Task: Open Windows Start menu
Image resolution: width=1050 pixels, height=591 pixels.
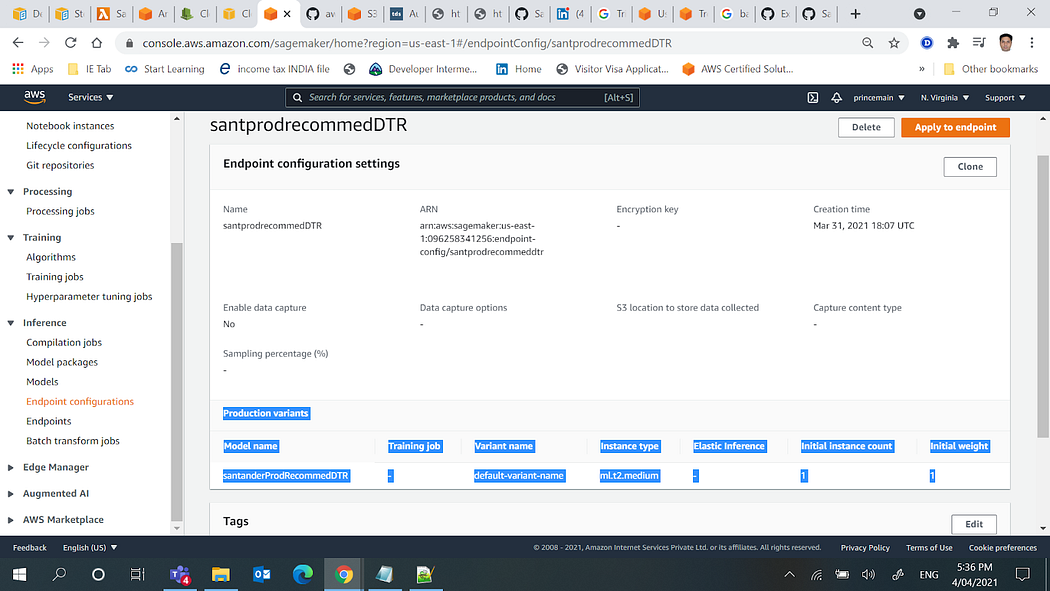Action: point(19,574)
